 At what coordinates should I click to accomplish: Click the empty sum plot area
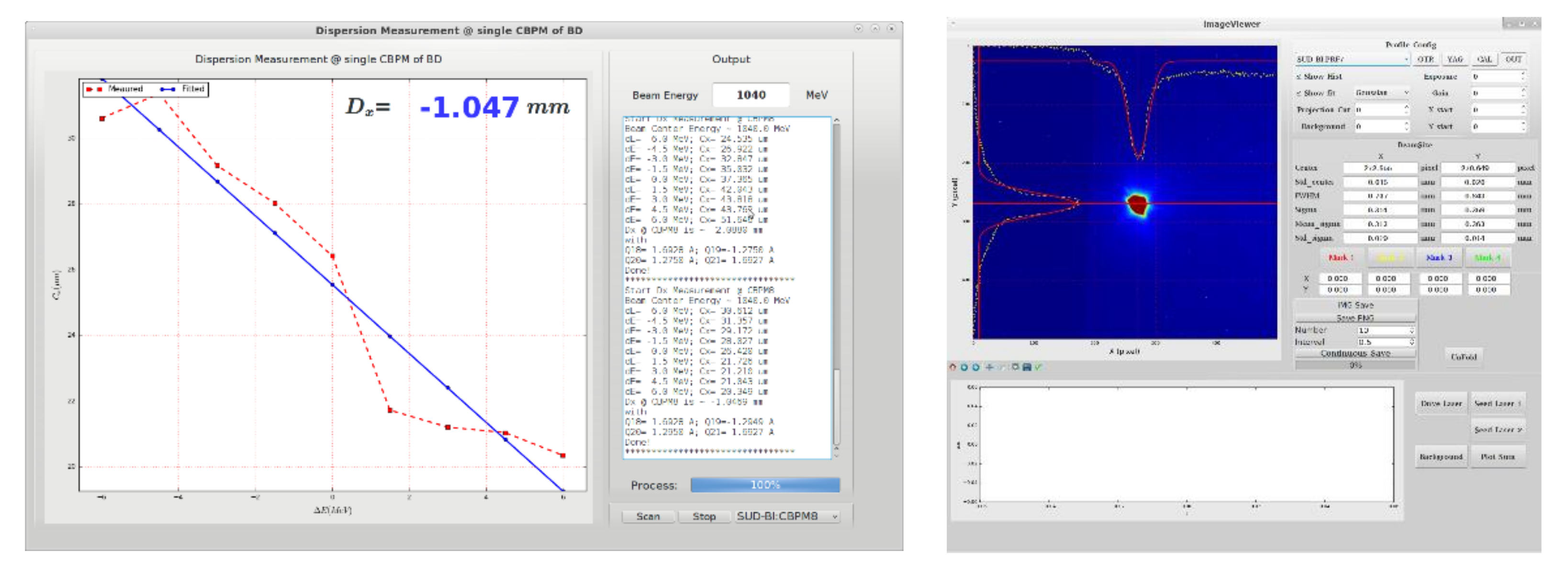pyautogui.click(x=1187, y=444)
